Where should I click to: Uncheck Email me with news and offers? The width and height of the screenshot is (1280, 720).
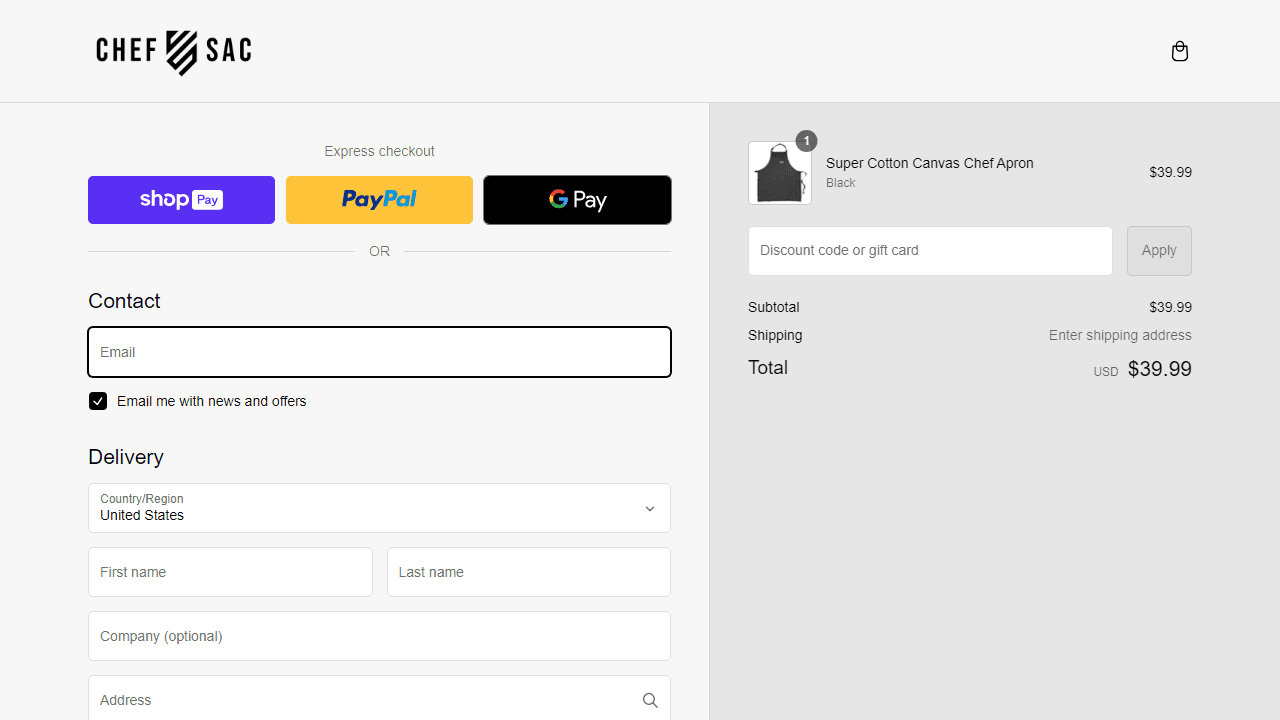[x=98, y=401]
